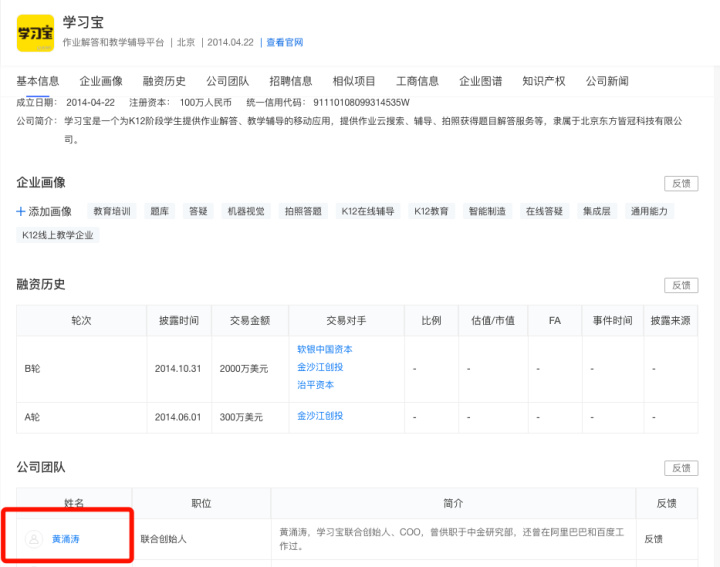
Task: Click 反馈 button in 公司团队 section
Action: 681,468
